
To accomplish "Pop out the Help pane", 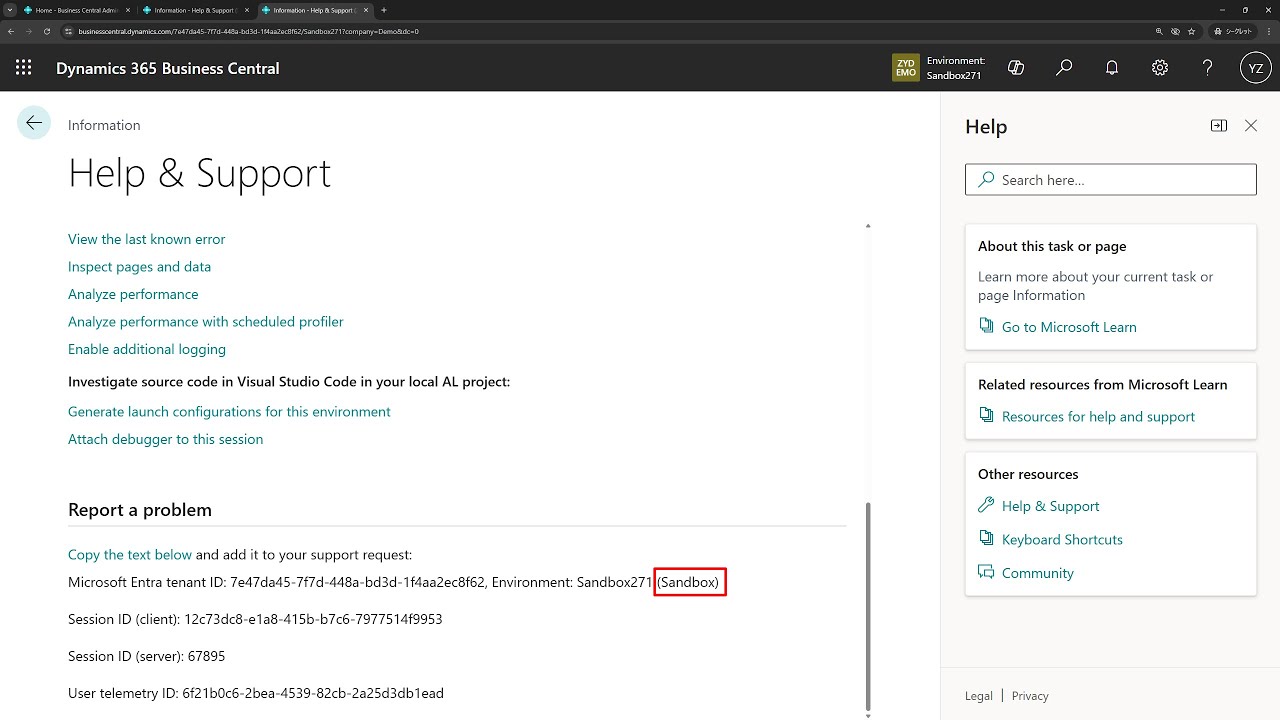I will pyautogui.click(x=1219, y=126).
